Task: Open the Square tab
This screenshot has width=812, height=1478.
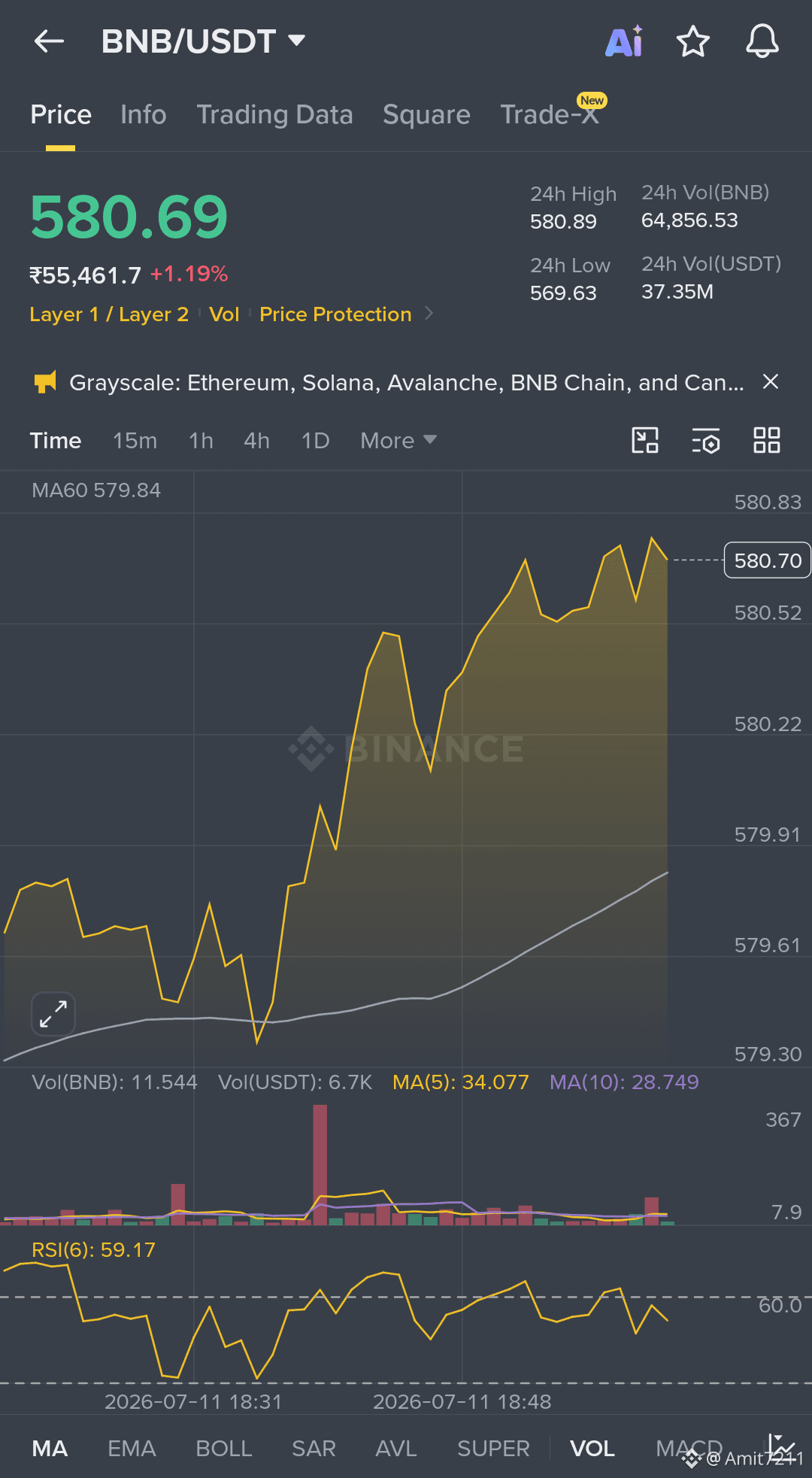Action: click(426, 114)
